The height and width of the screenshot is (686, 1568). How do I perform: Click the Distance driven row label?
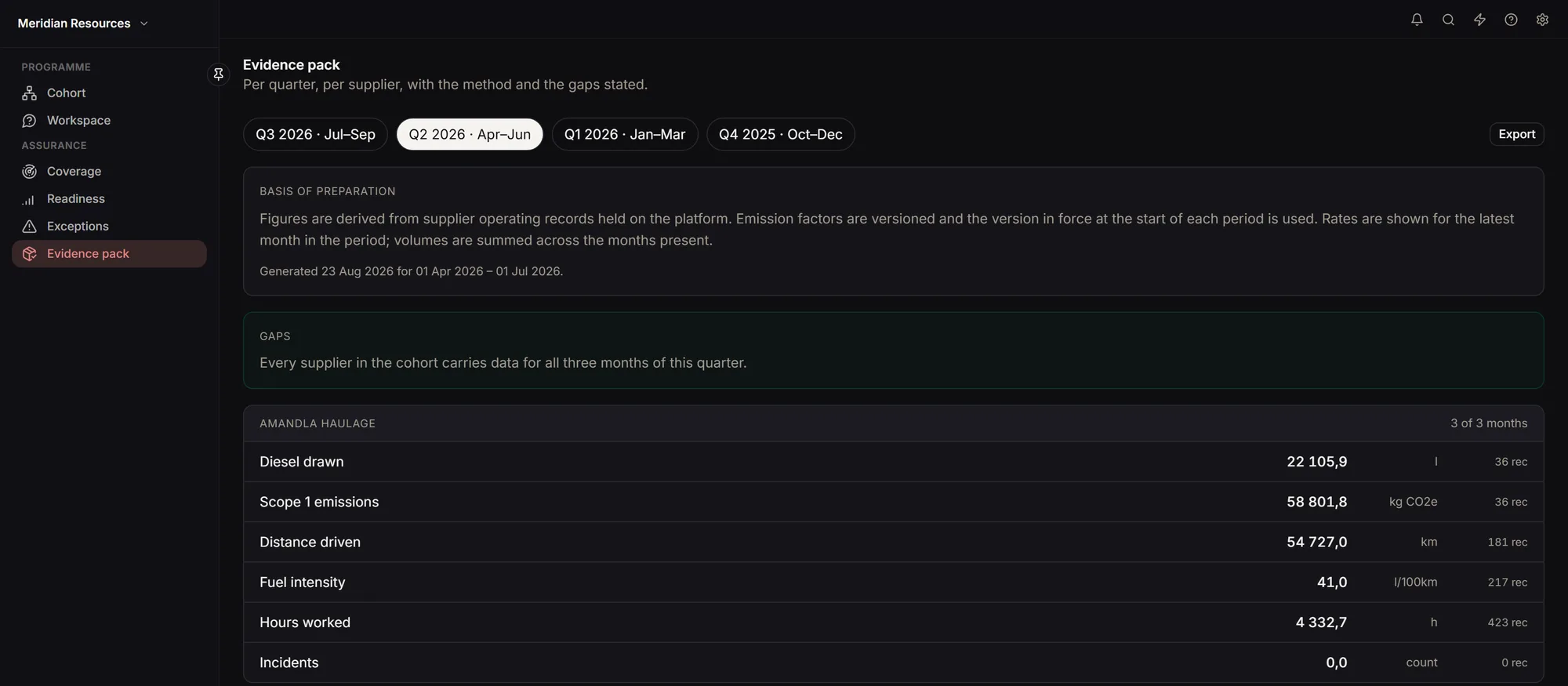tap(310, 542)
